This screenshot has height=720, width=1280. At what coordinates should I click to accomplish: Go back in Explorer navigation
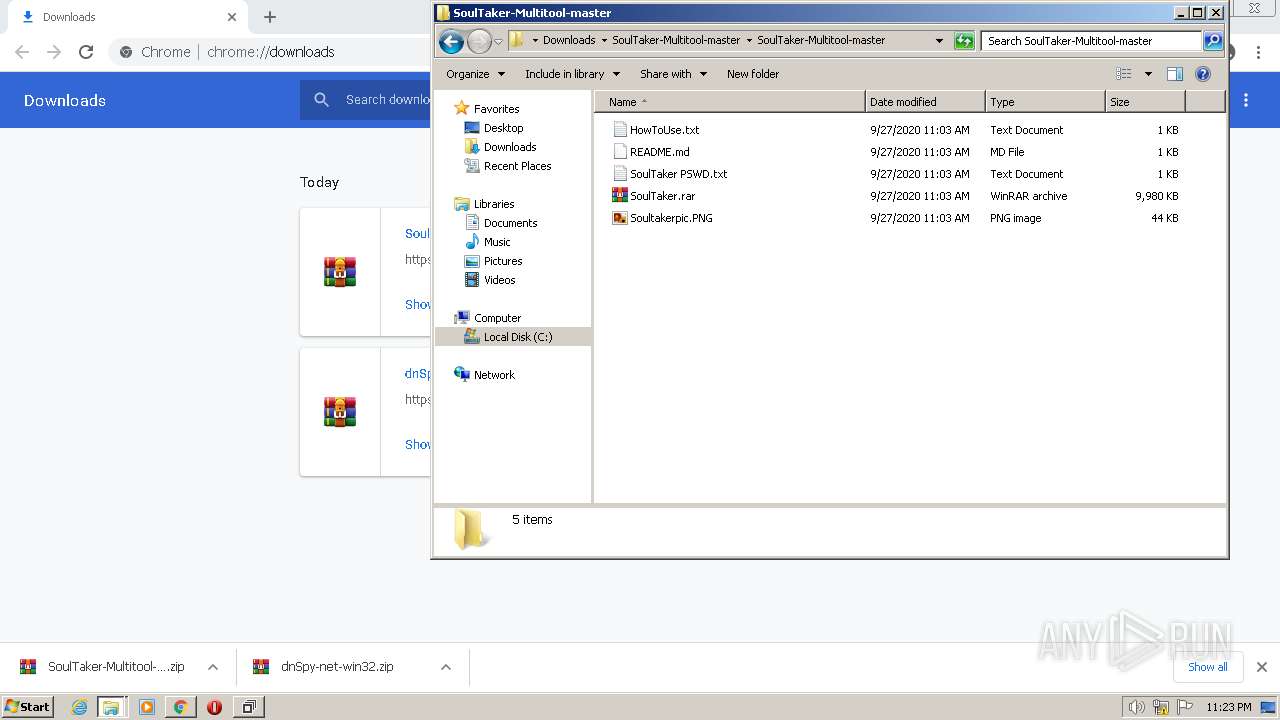click(451, 41)
